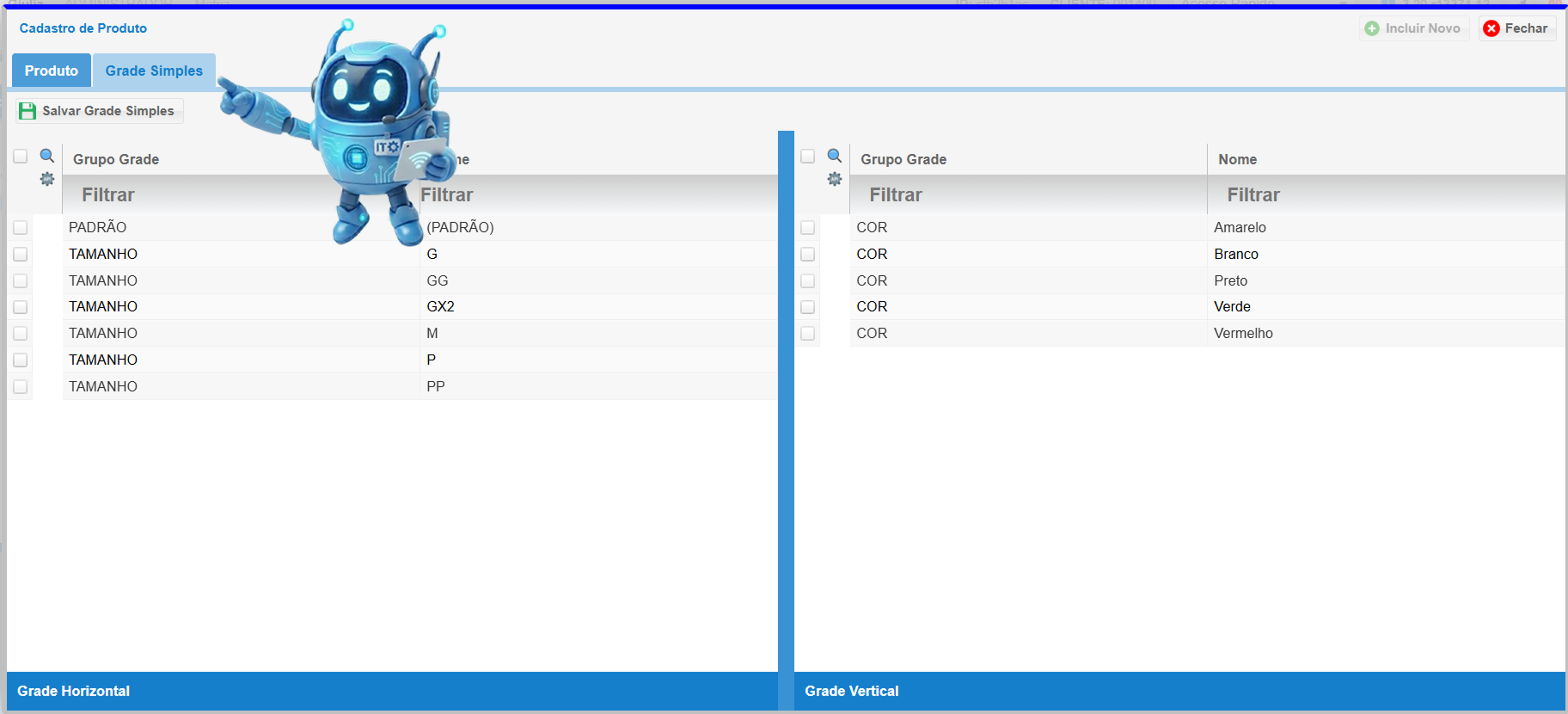The width and height of the screenshot is (1568, 714).
Task: Click the right grid search magnifier icon
Action: click(x=835, y=156)
